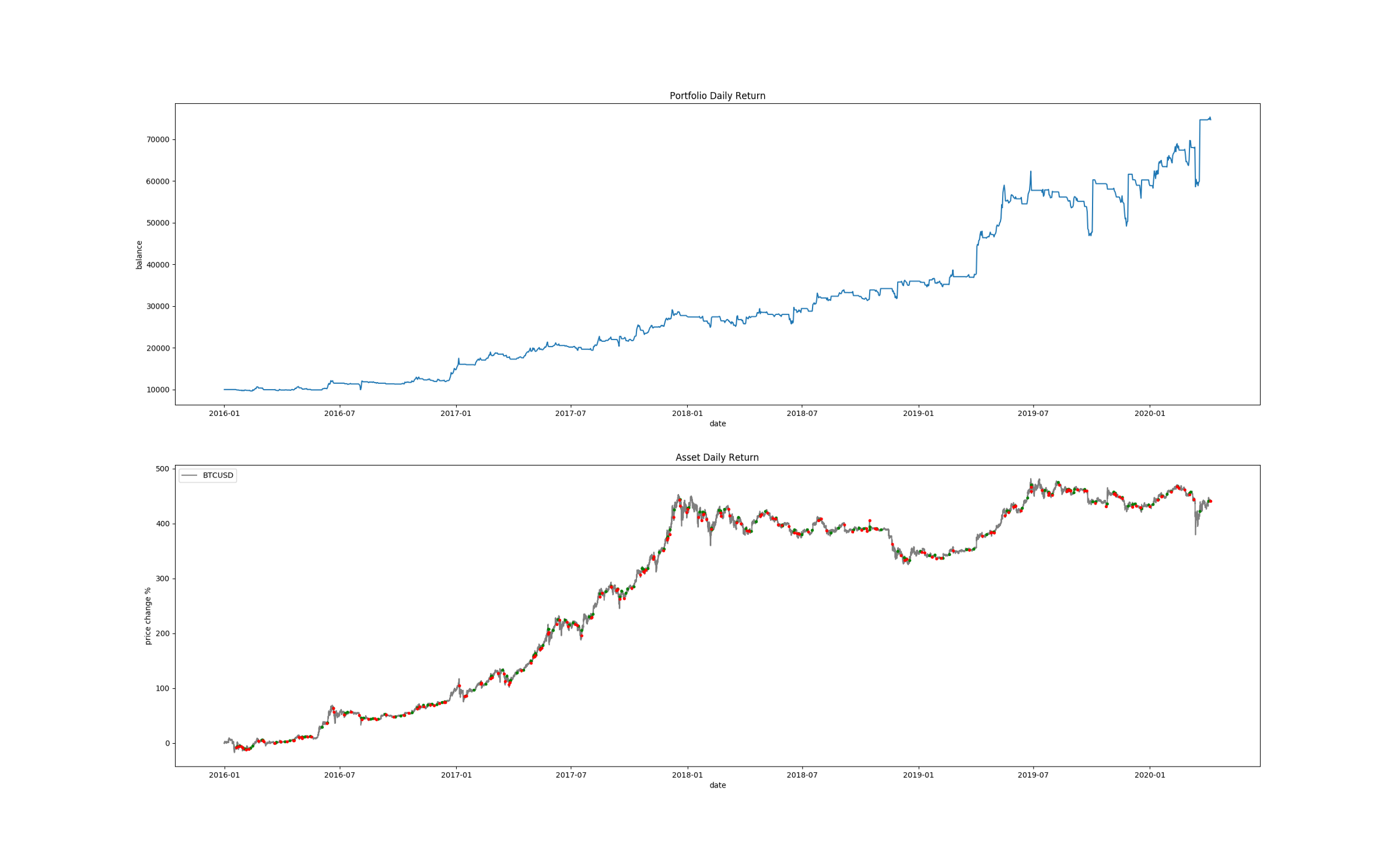Click the Asset Daily Return chart title
Screen dimensions: 1400x861
coord(717,457)
